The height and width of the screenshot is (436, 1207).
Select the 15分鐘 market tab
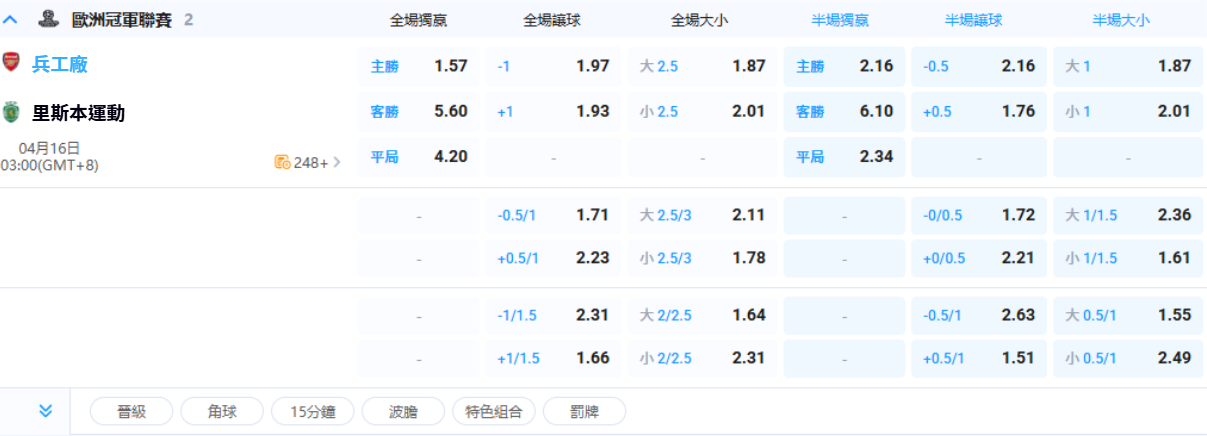312,411
